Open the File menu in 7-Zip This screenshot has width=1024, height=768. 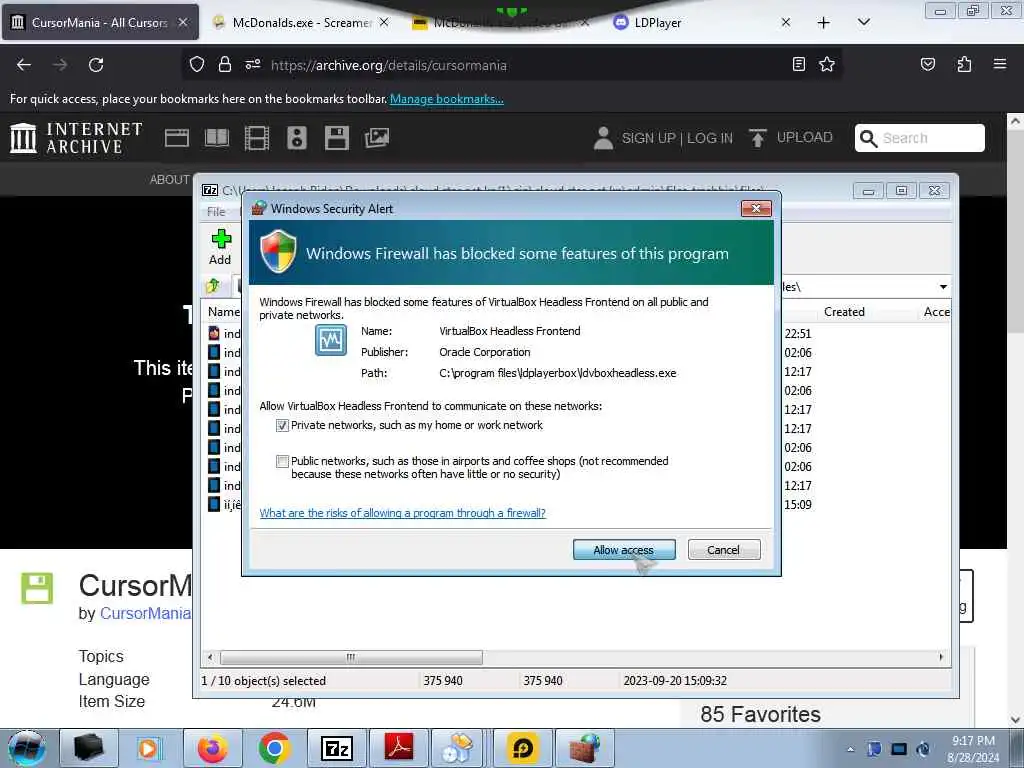point(216,212)
